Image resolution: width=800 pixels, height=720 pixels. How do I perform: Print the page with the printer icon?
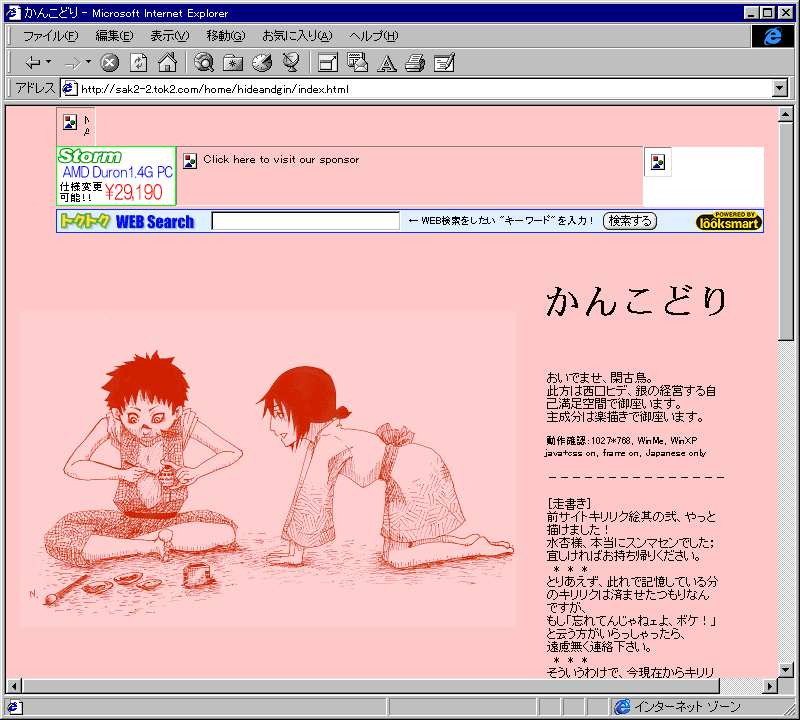pos(415,63)
